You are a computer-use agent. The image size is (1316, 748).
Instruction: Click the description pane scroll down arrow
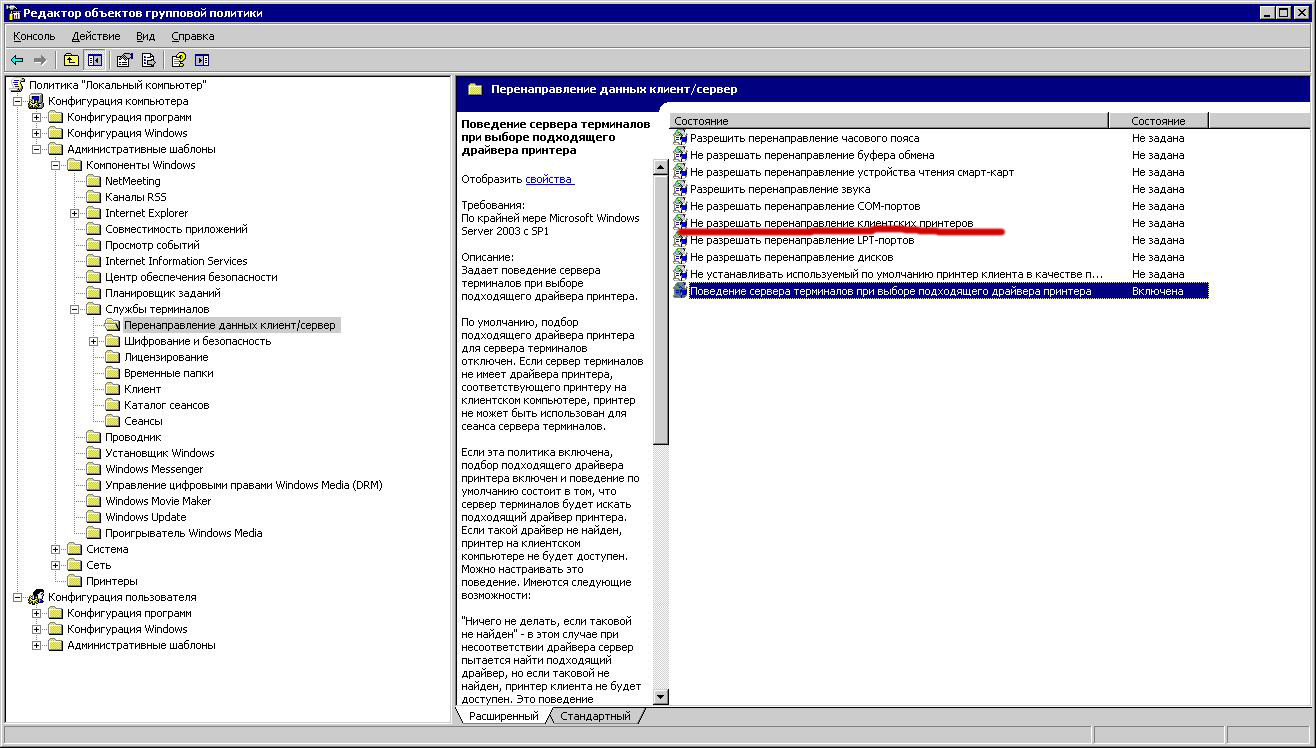660,696
